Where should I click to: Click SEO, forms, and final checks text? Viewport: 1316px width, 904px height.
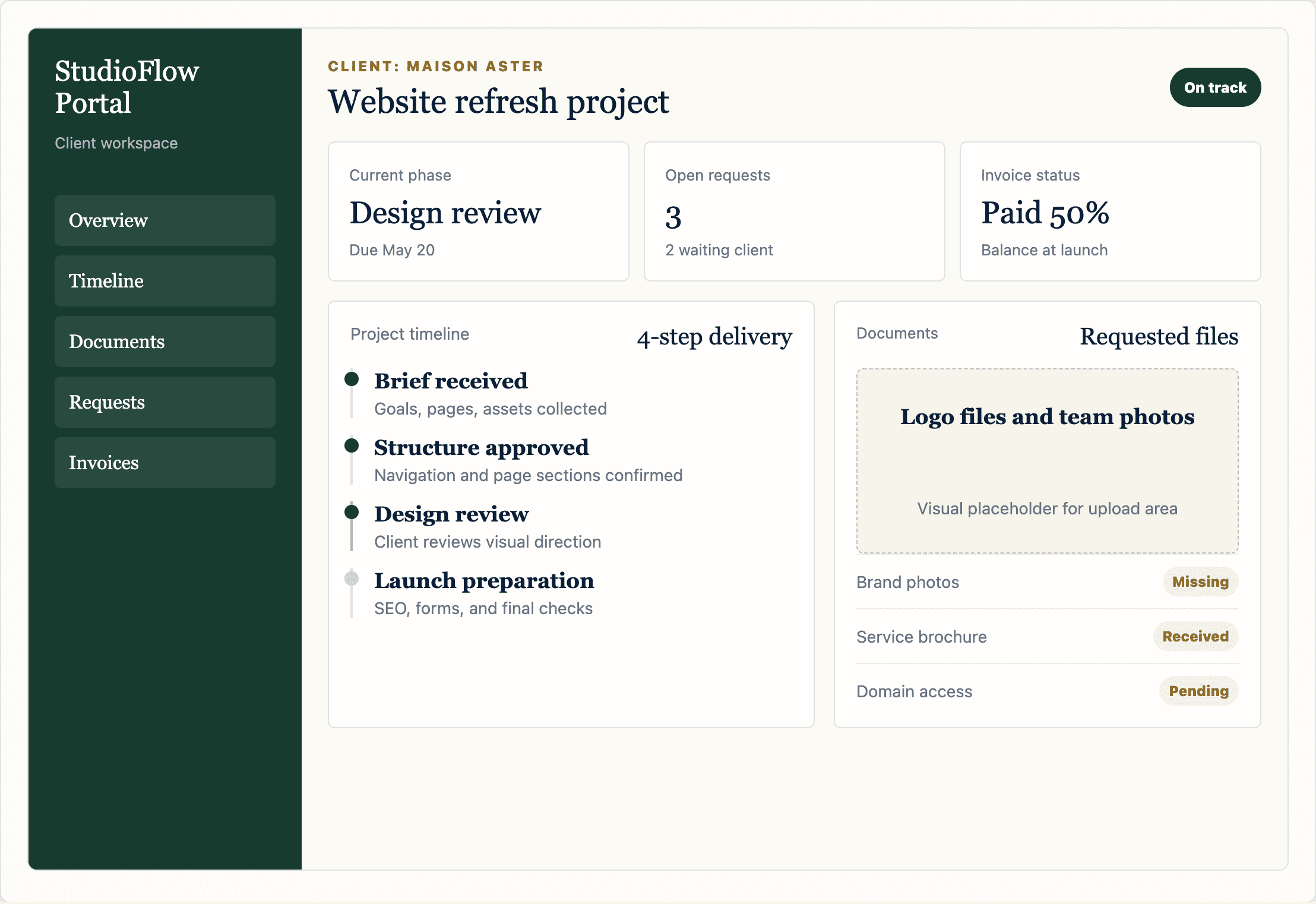(x=483, y=608)
